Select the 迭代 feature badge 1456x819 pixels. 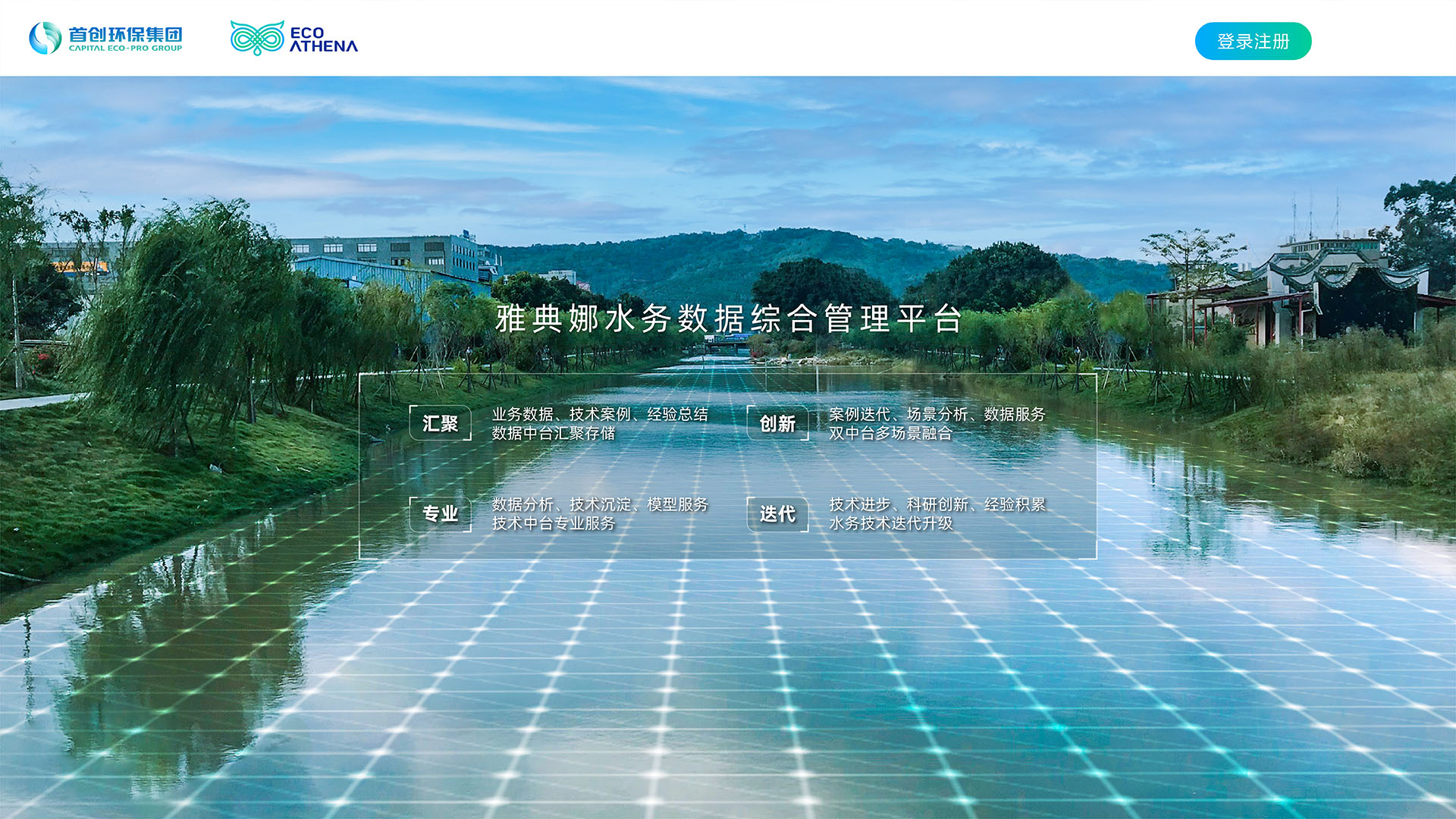(777, 513)
